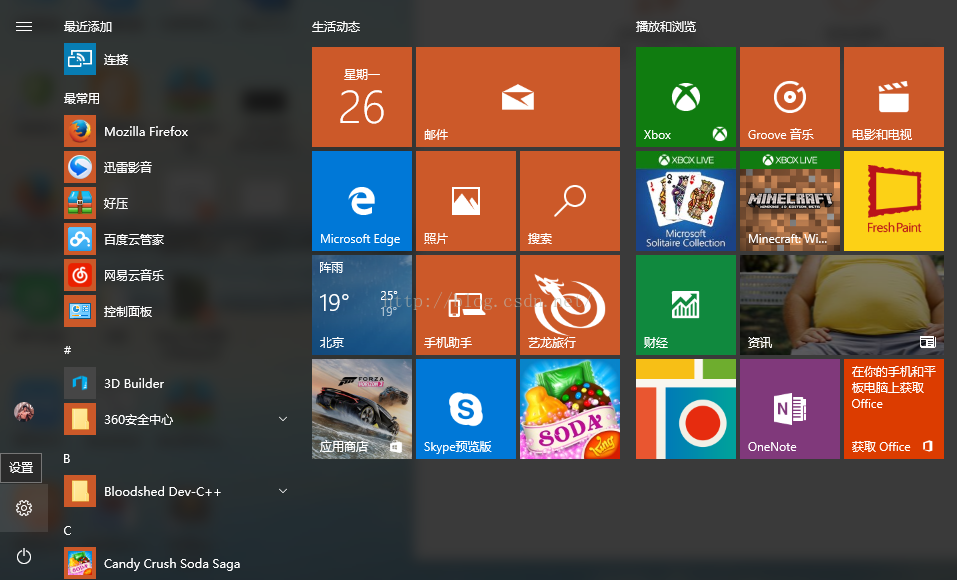Viewport: 957px width, 580px height.
Task: Open the 360安全中心 folder entry
Action: pos(177,419)
